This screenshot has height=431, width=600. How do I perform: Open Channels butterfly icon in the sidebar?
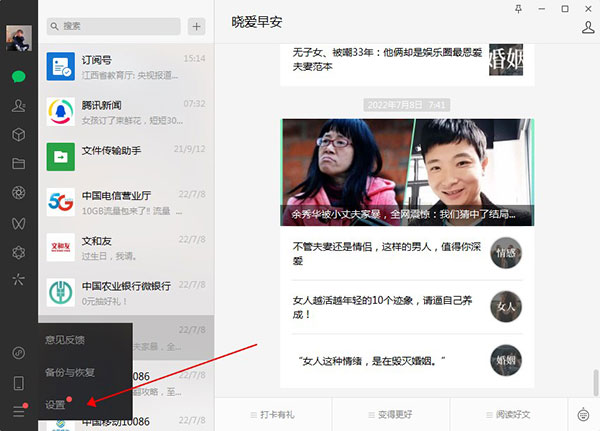(18, 221)
